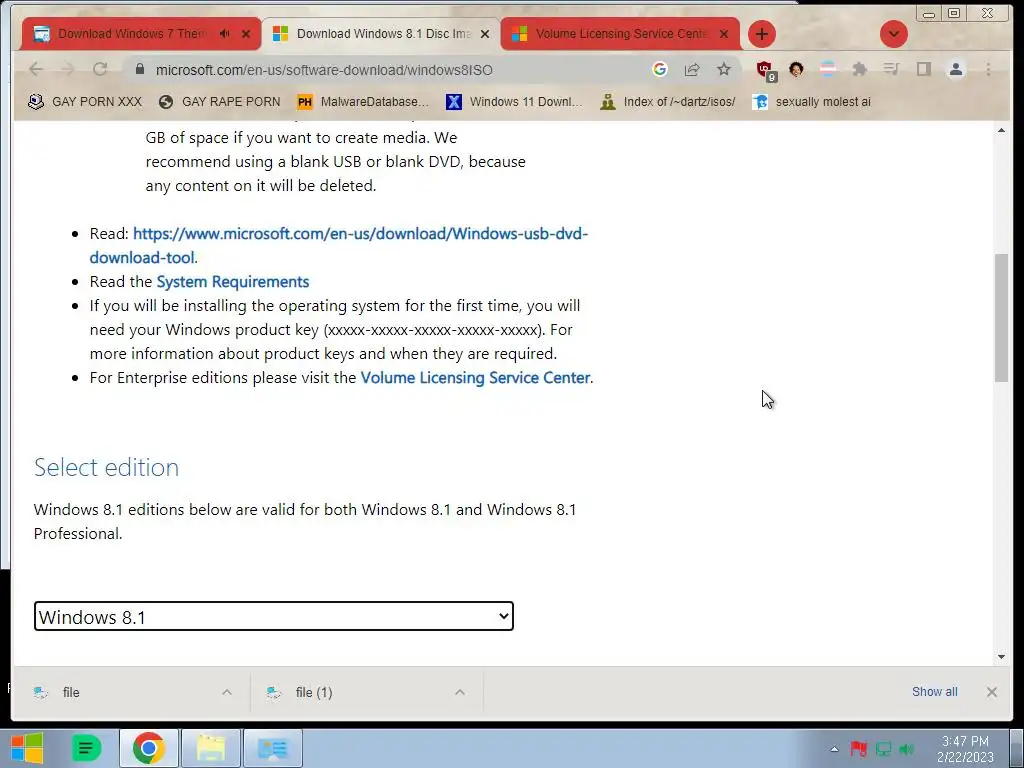Expand the Windows 8.1 edition dropdown

point(274,616)
